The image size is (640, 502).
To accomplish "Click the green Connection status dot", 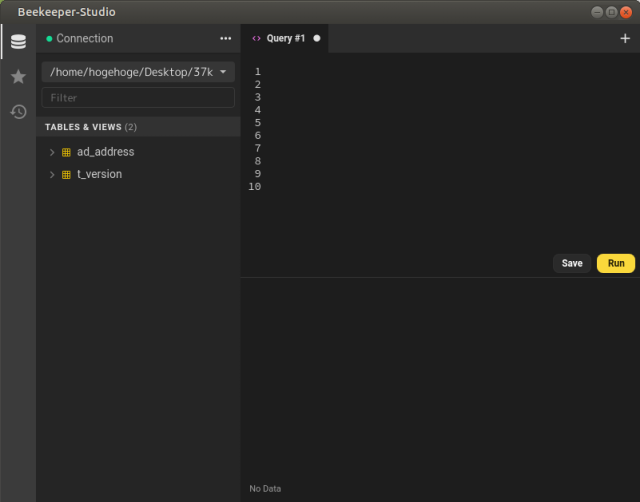I will pyautogui.click(x=49, y=39).
